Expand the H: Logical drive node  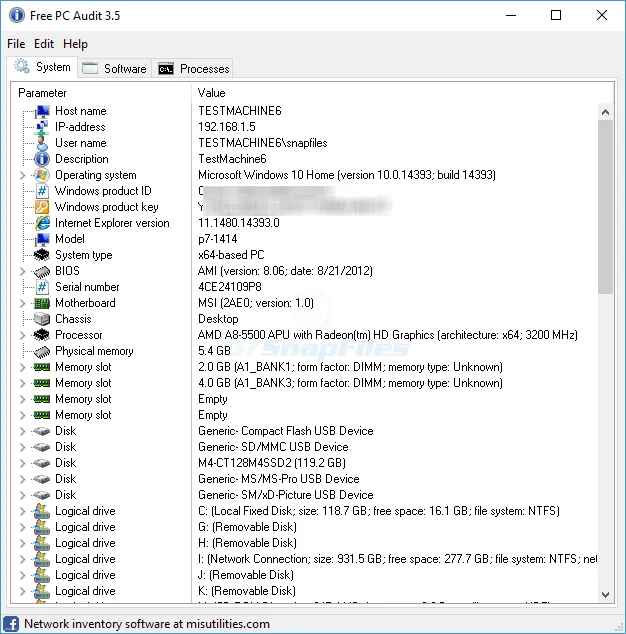(x=23, y=543)
